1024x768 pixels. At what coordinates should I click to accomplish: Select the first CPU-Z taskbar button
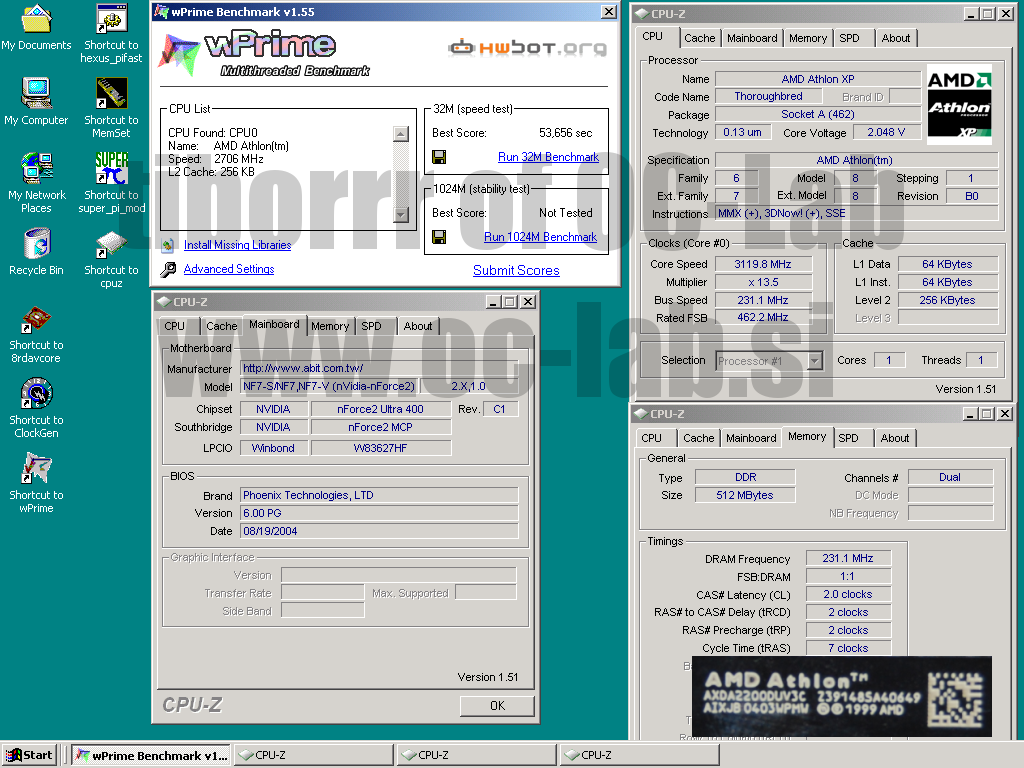(x=313, y=755)
